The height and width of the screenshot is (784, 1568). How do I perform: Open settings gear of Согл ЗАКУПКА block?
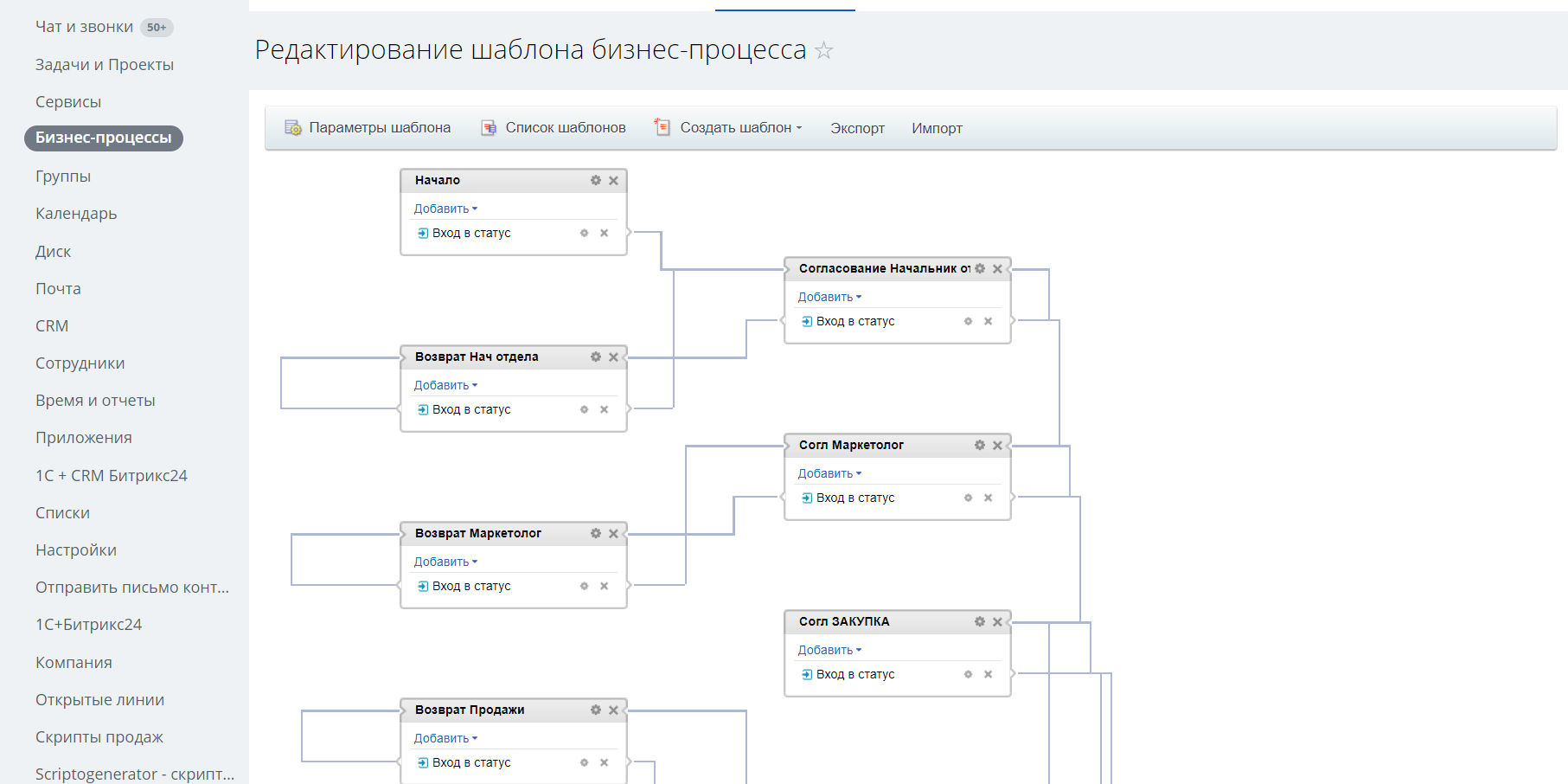980,621
